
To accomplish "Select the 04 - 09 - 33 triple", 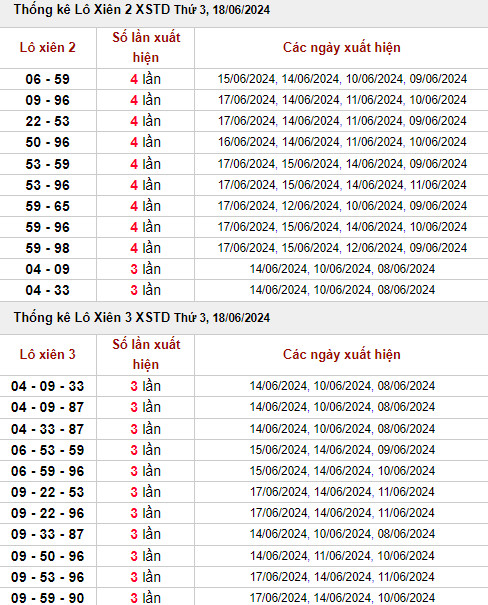I will click(48, 386).
